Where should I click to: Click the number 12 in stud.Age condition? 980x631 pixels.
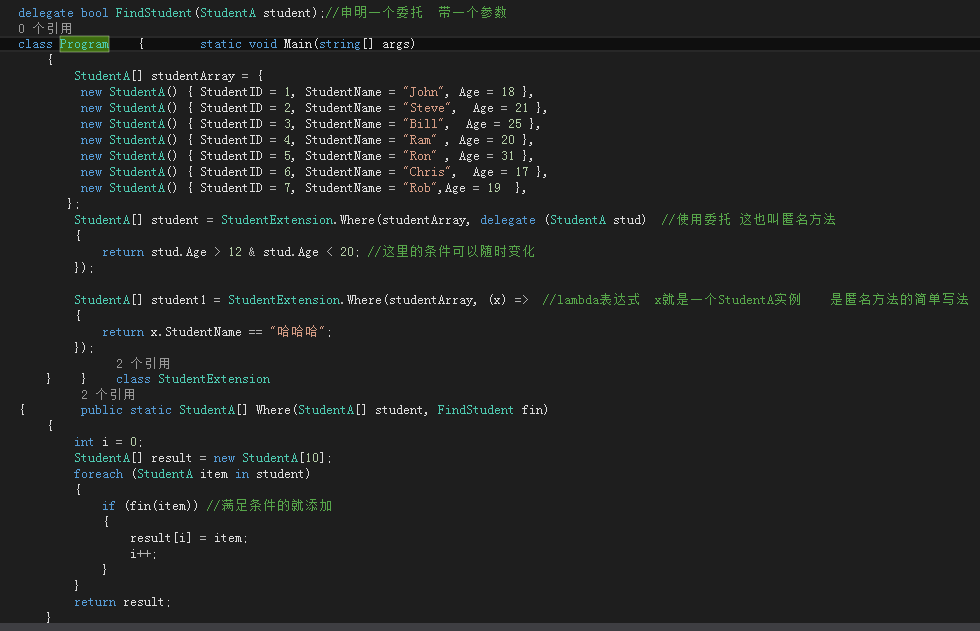(235, 252)
